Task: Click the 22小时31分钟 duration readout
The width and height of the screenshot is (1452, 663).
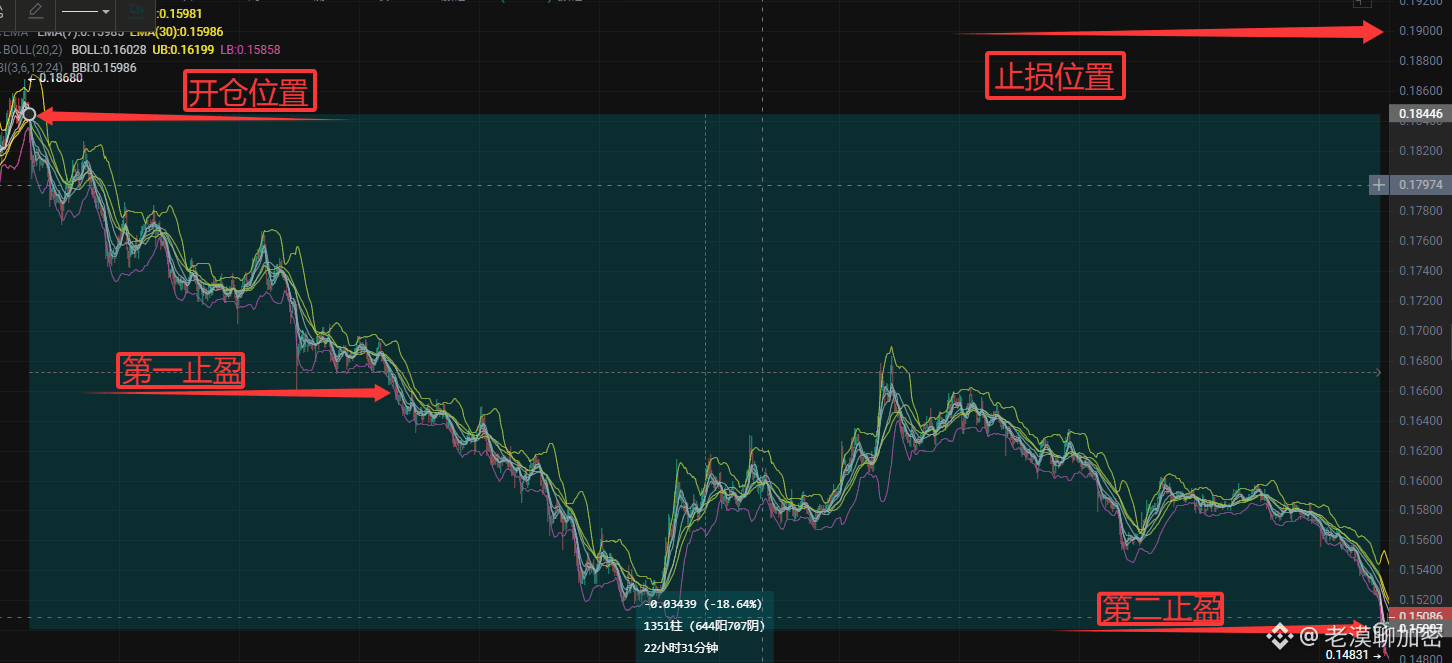Action: 681,648
